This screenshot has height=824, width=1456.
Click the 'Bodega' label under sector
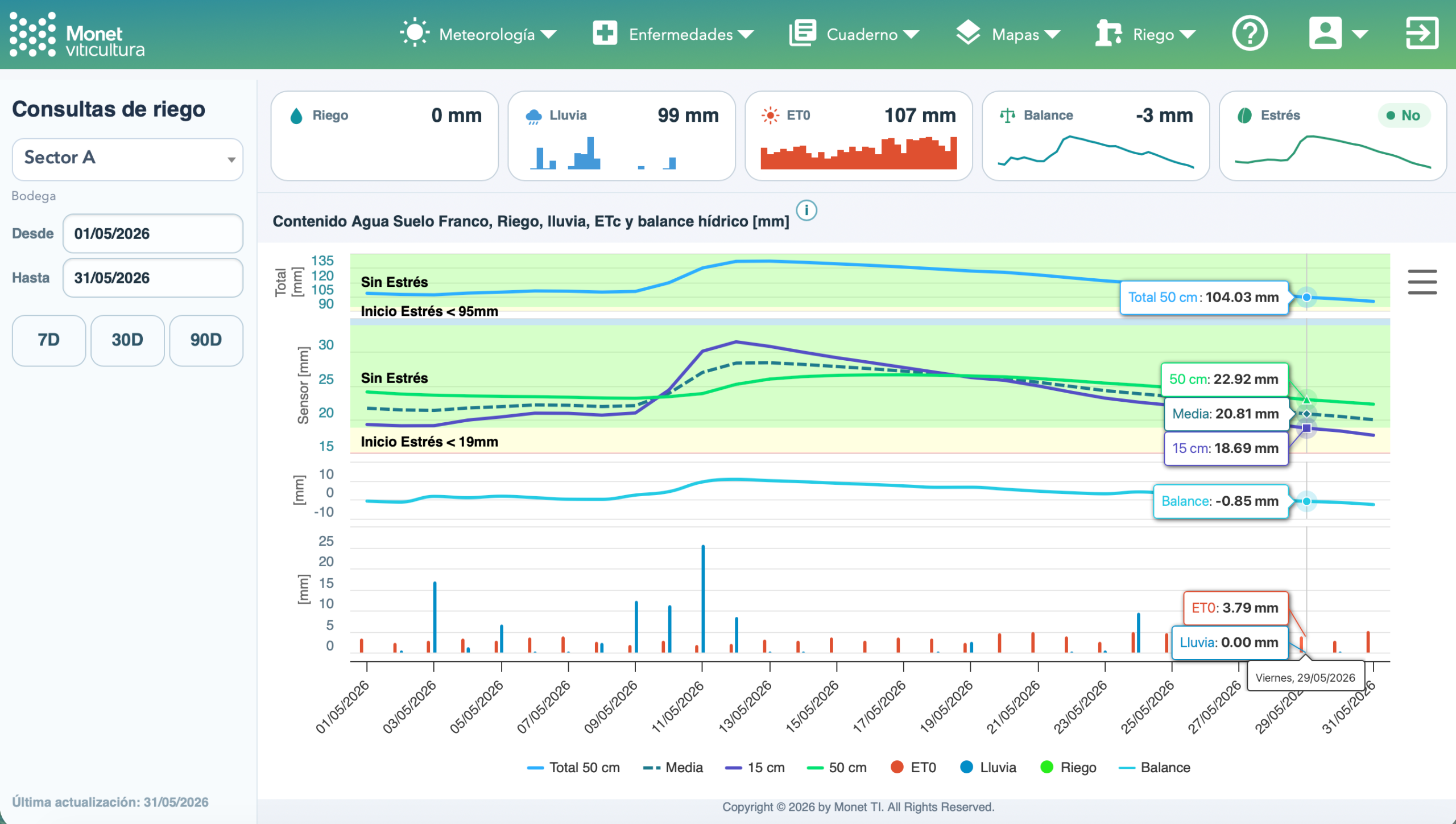coord(34,196)
